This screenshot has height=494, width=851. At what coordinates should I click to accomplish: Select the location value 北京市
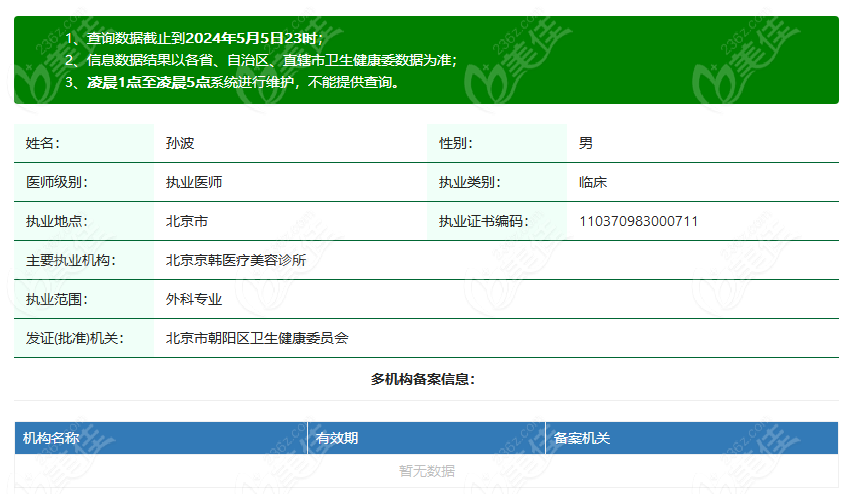[x=187, y=221]
